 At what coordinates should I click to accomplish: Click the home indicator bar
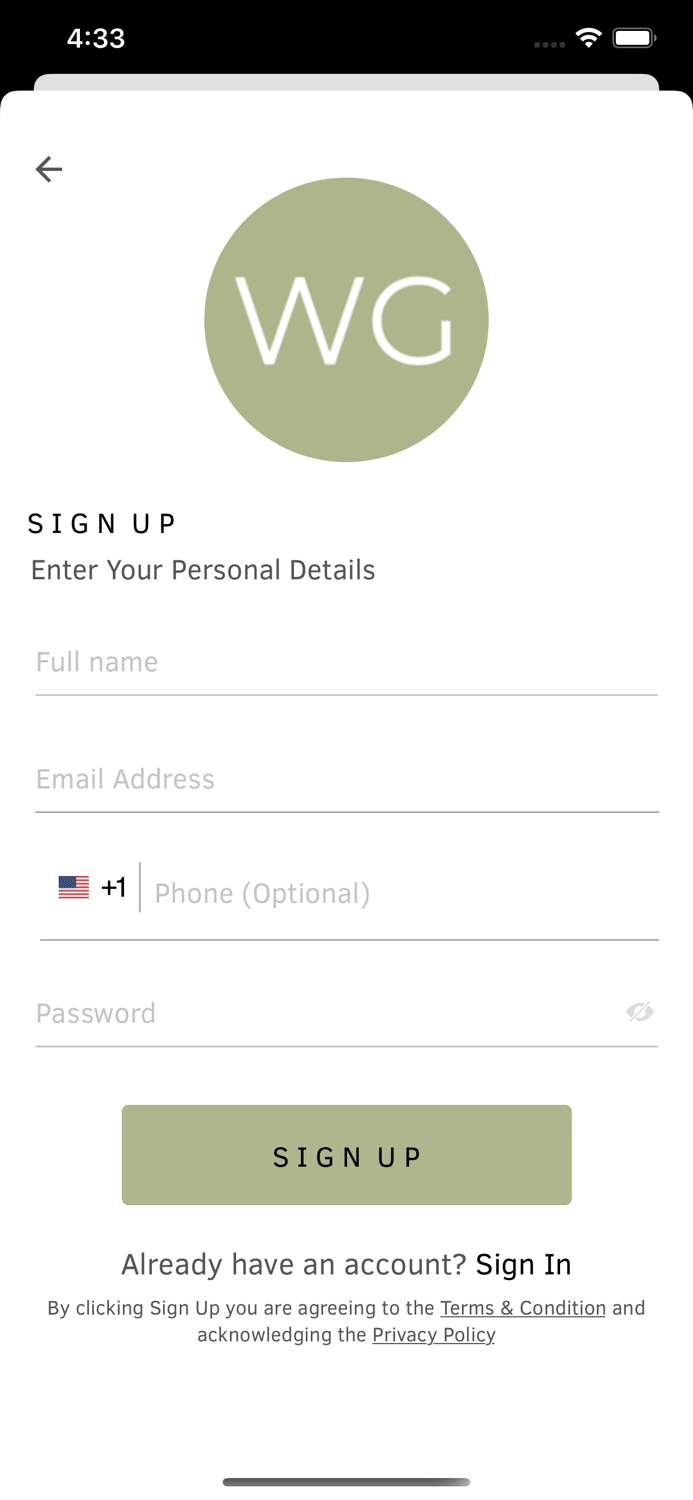(x=346, y=1482)
